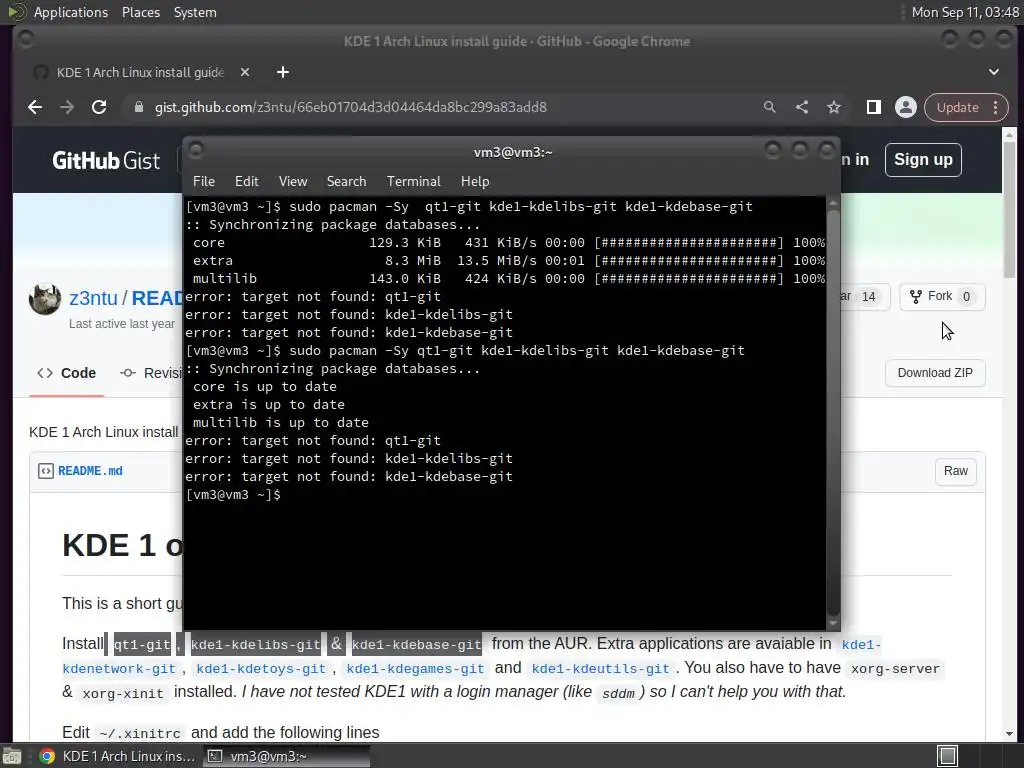Open the kde1-kdenetwork-git AUR link
This screenshot has height=768, width=1024.
point(119,669)
